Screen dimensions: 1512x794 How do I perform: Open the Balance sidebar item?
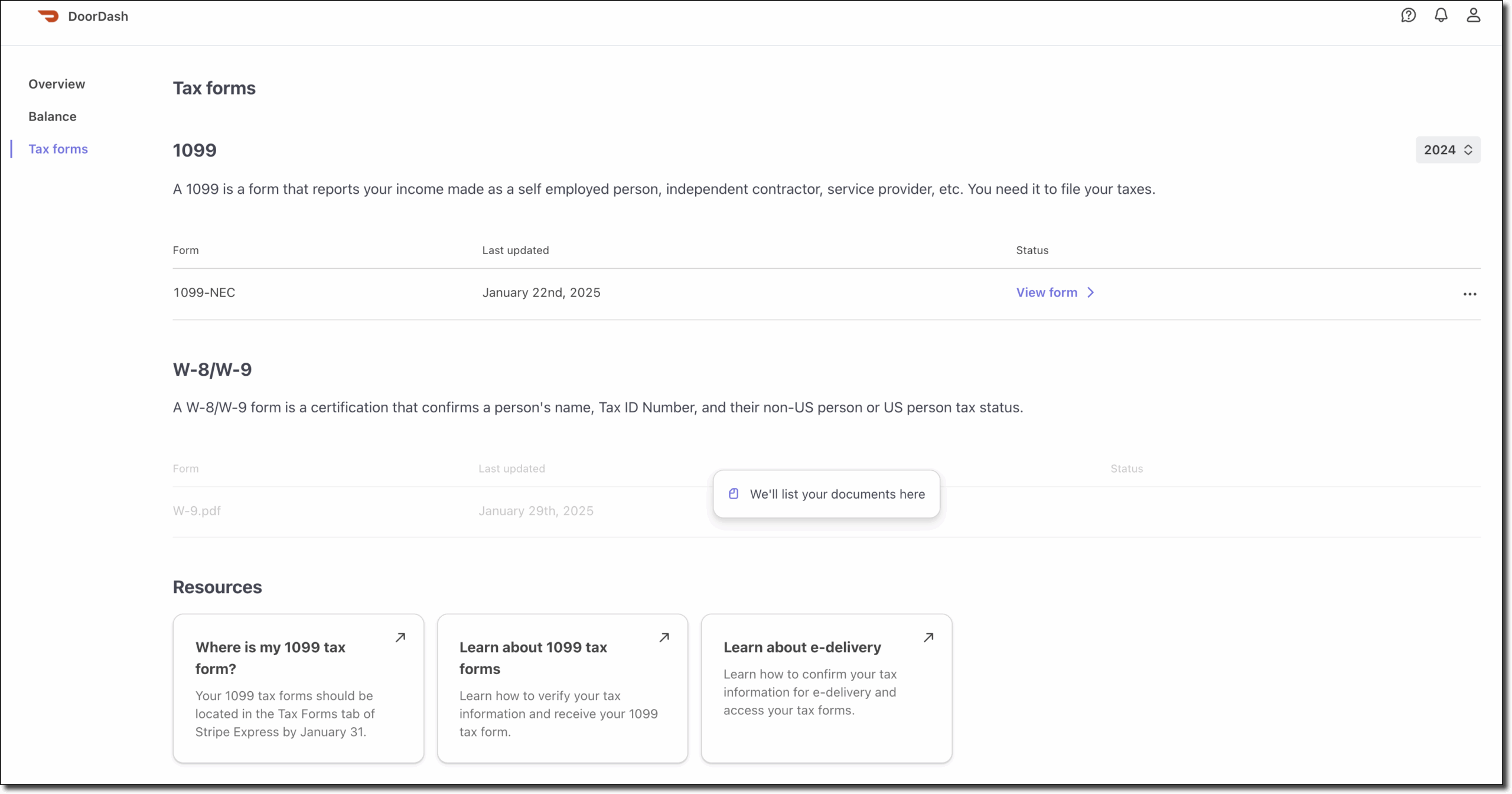click(x=53, y=116)
